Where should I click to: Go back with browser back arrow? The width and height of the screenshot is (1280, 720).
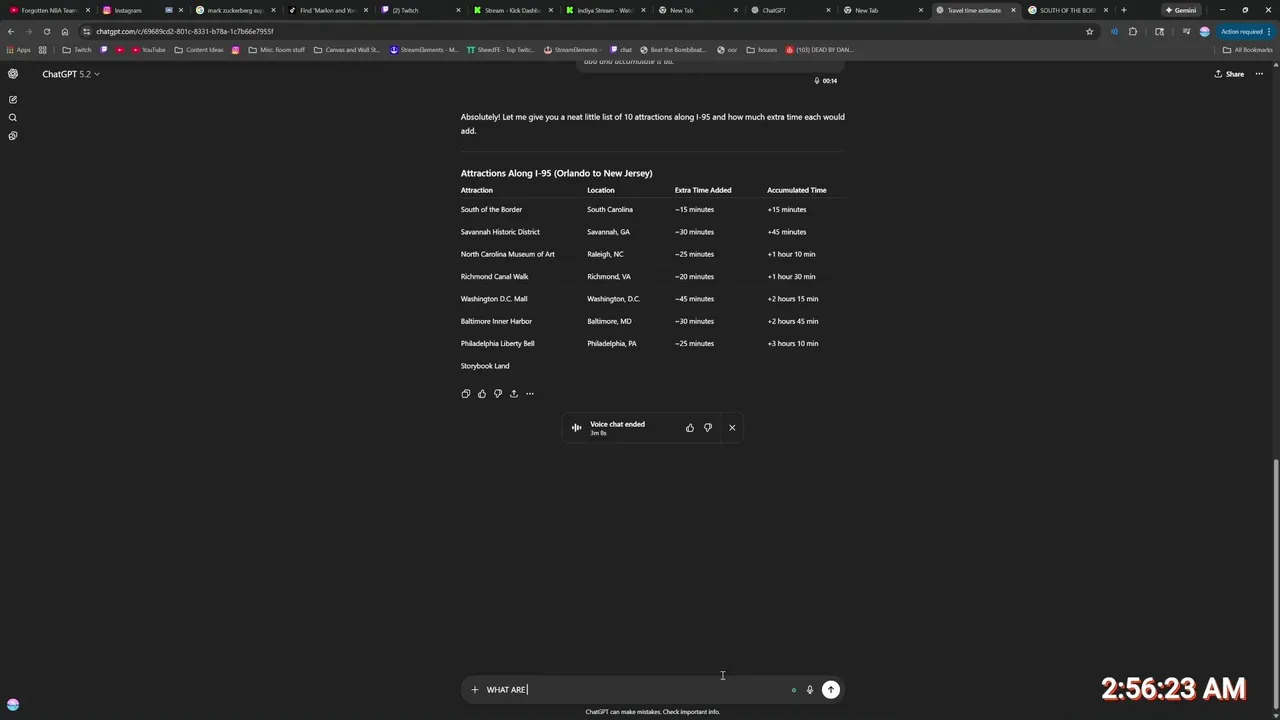[x=11, y=31]
